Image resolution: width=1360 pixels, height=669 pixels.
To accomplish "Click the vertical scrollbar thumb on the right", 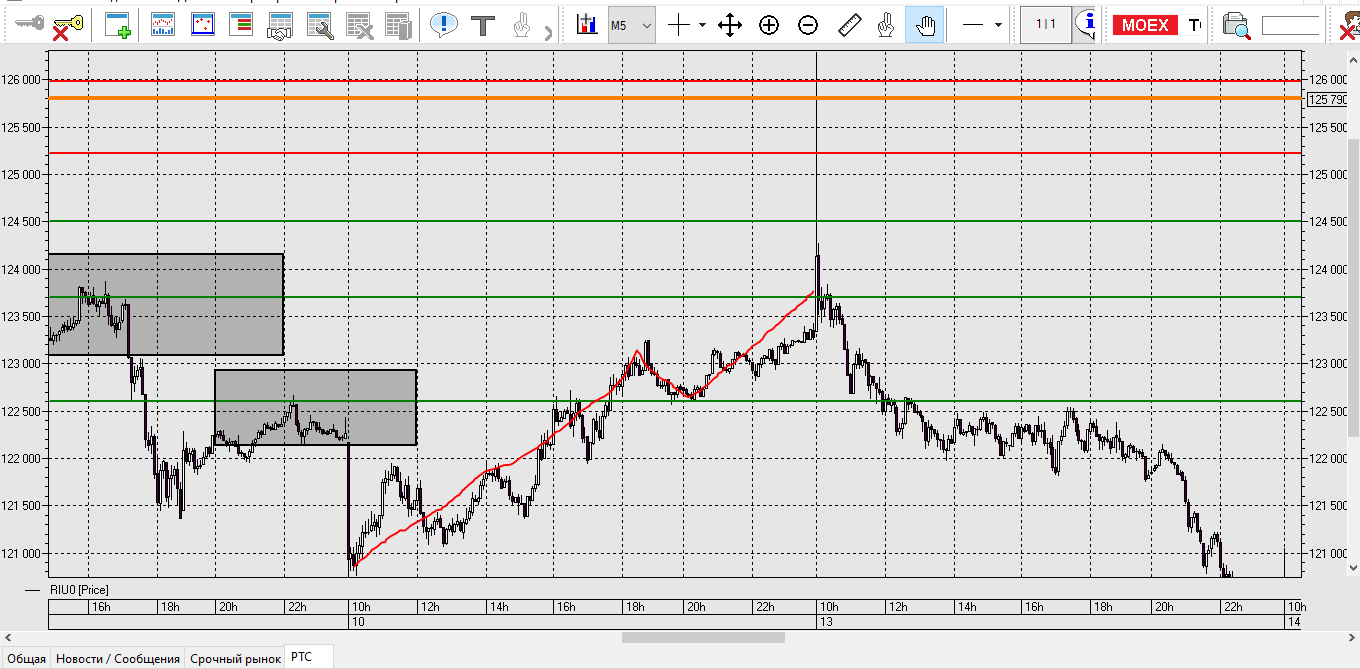I will click(1355, 288).
